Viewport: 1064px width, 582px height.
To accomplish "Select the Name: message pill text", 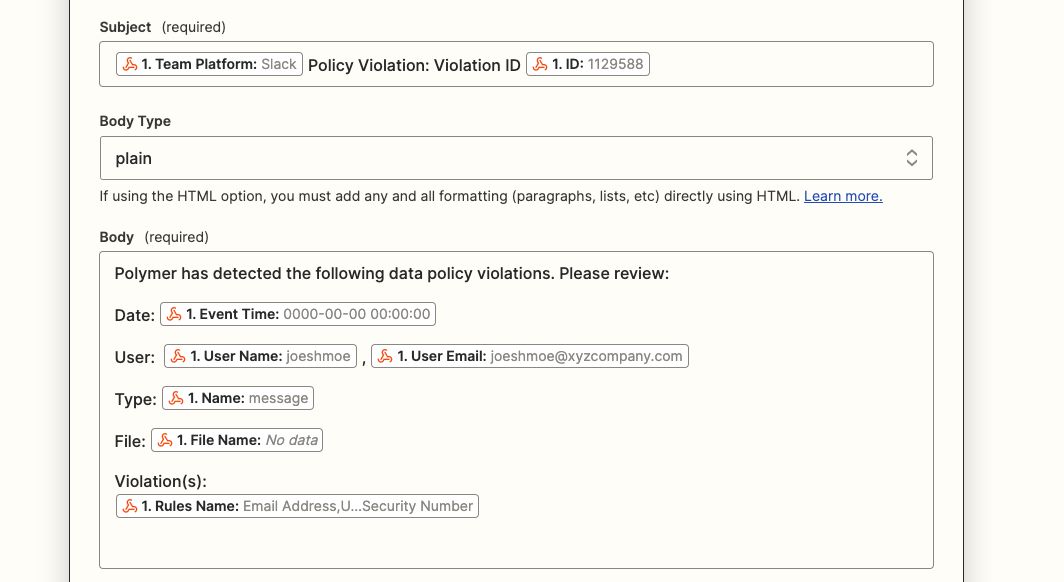I will [x=248, y=398].
